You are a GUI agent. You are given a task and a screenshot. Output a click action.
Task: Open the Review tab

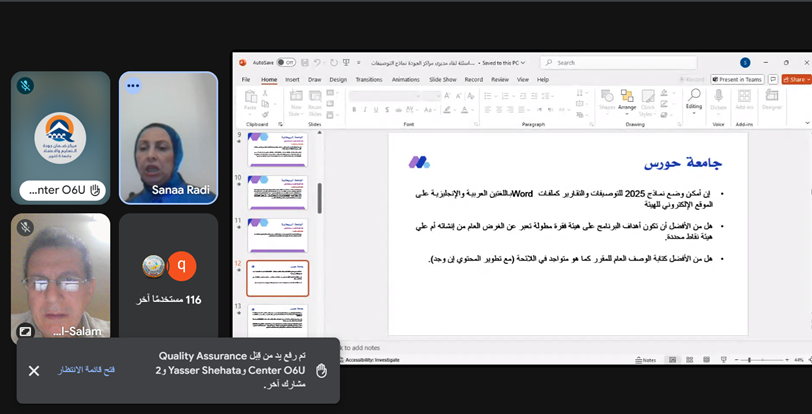500,80
